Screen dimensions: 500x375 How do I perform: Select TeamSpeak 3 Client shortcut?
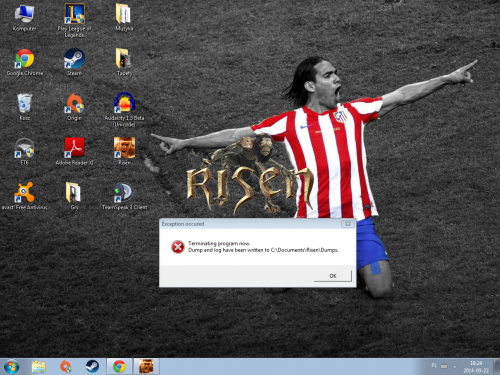[x=124, y=196]
